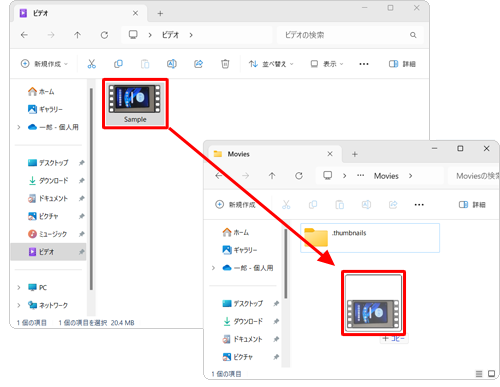Image resolution: width=500 pixels, height=387 pixels.
Task: Toggle 詳細 pane in Movies window
Action: pos(472,204)
